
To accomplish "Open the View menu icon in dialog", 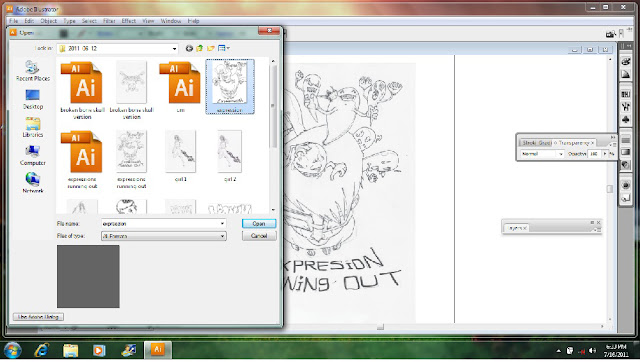I will (x=223, y=48).
